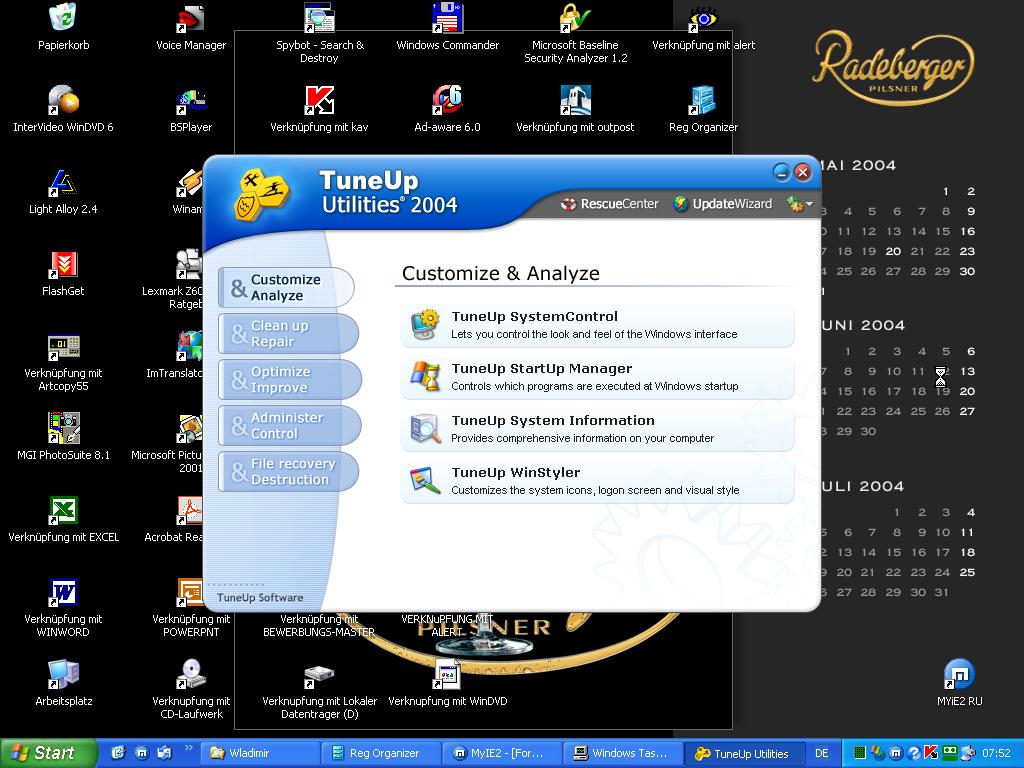Switch to Reg Organizer taskbar button
Screen dimensions: 1024x768
point(380,753)
